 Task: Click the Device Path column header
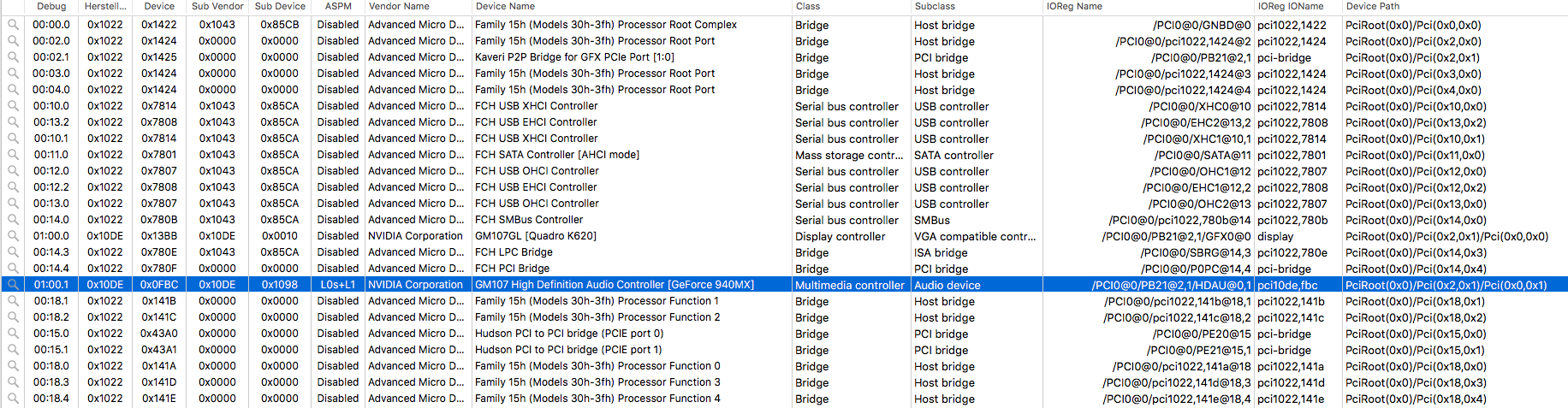click(x=1373, y=6)
